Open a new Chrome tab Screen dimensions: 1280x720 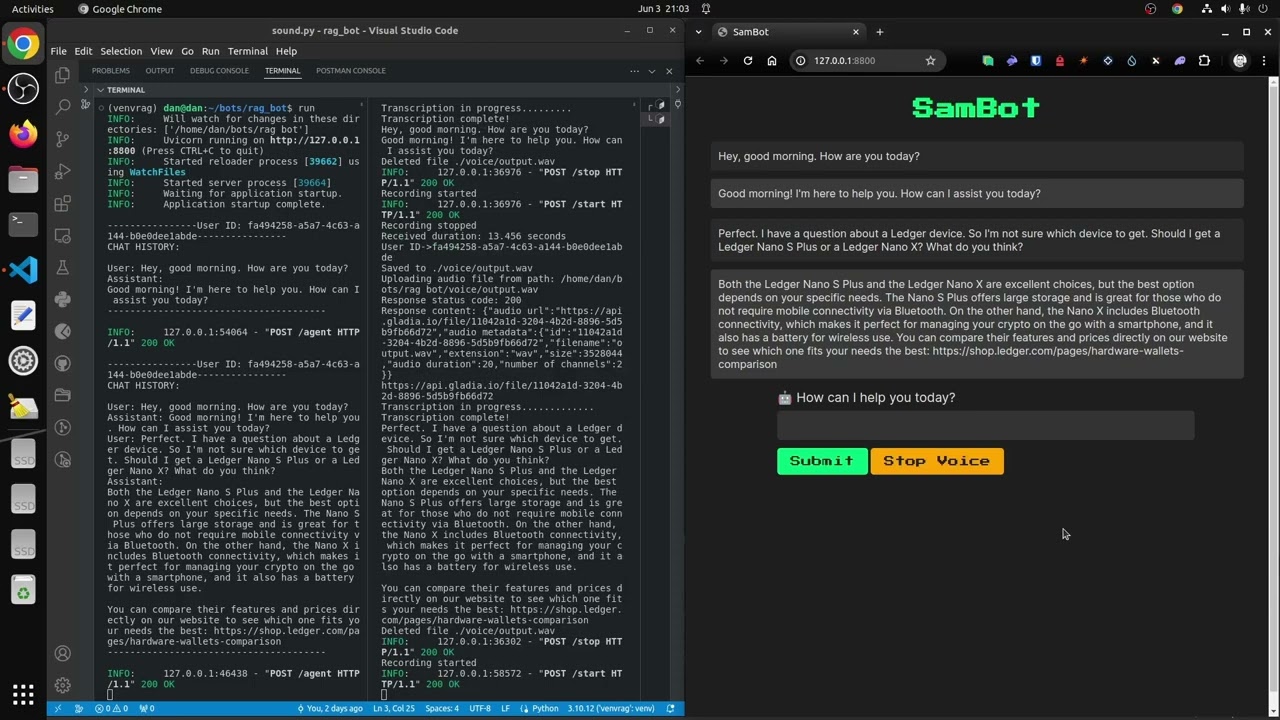pyautogui.click(x=879, y=32)
